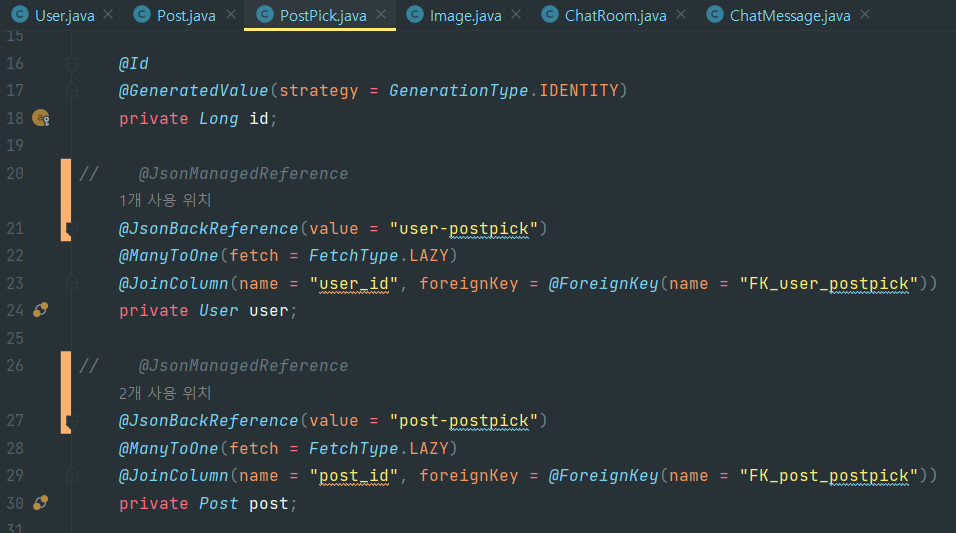Click the id field key gutter icon

(41, 118)
